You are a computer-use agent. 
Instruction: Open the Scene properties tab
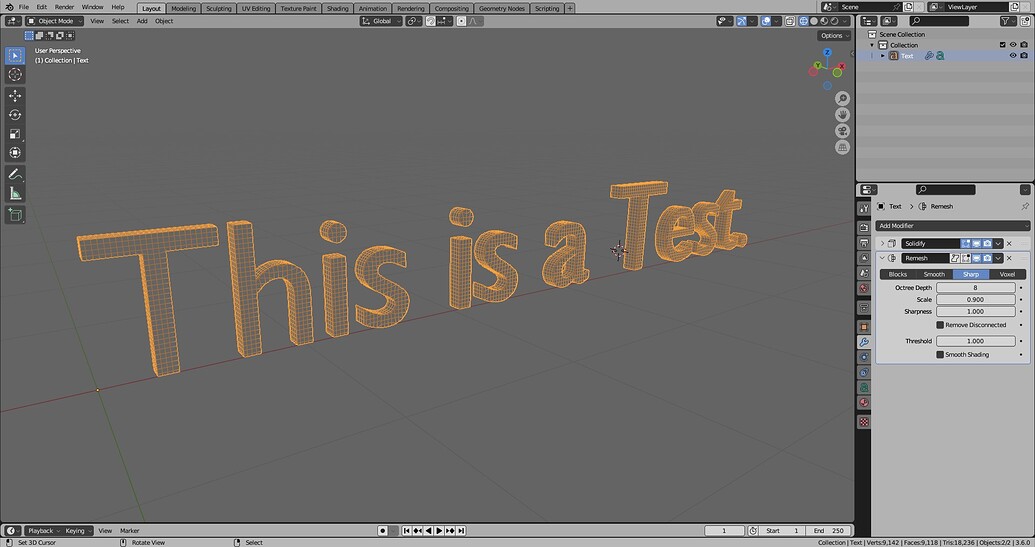(x=864, y=273)
